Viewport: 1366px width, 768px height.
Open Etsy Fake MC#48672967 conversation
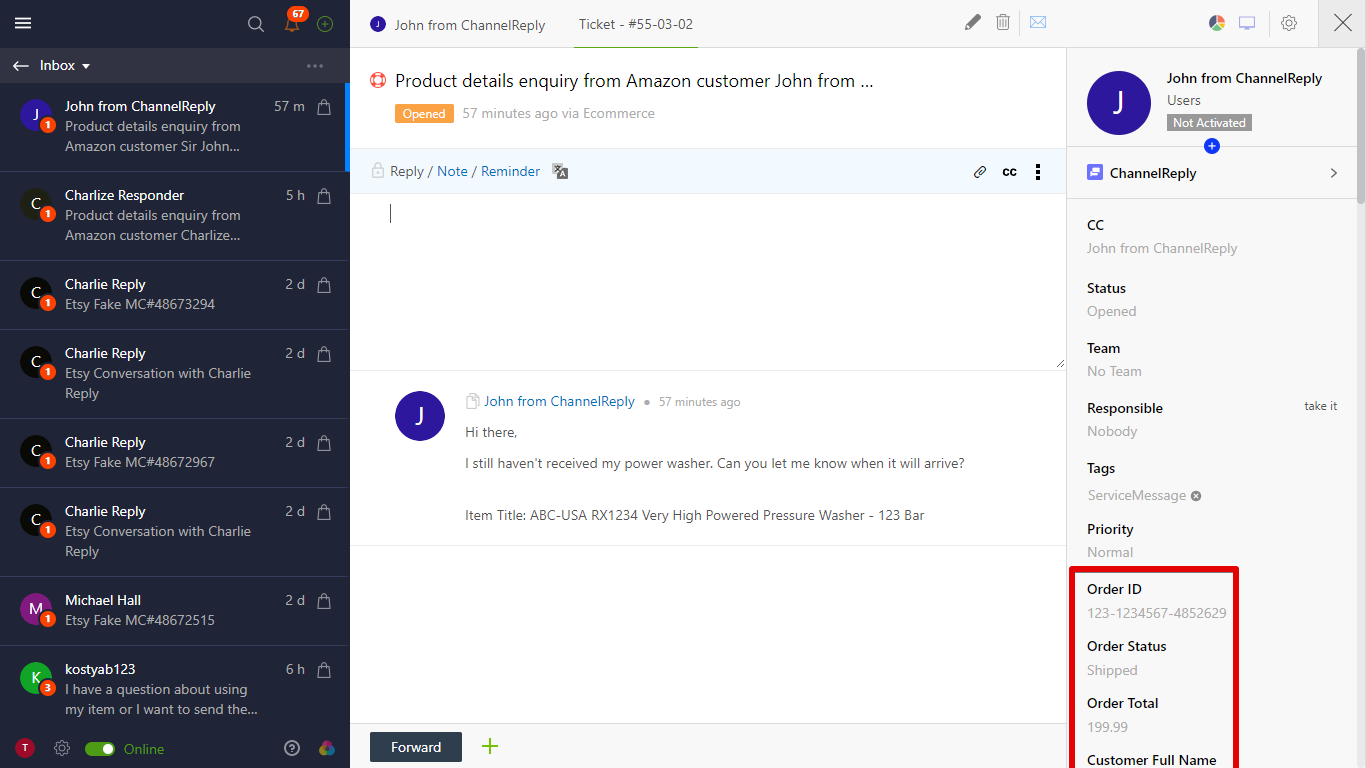tap(174, 453)
